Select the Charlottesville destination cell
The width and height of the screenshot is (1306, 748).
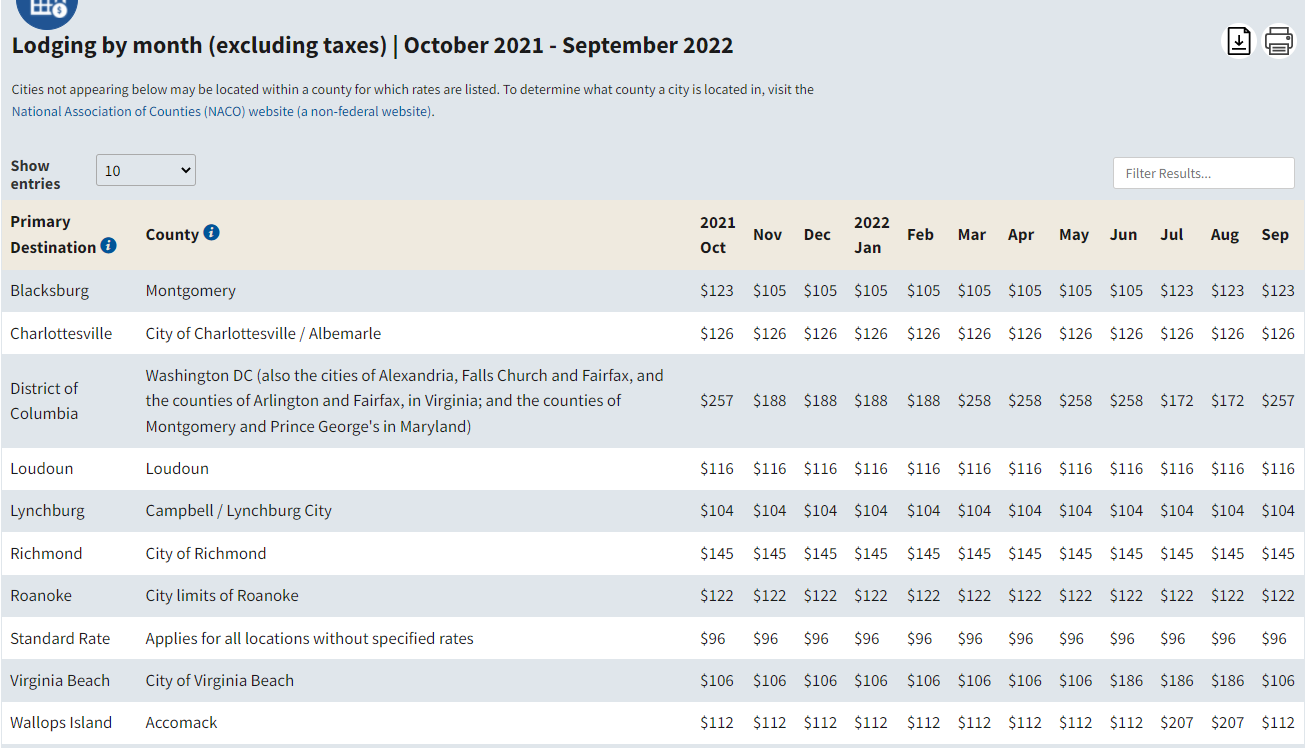click(x=61, y=333)
